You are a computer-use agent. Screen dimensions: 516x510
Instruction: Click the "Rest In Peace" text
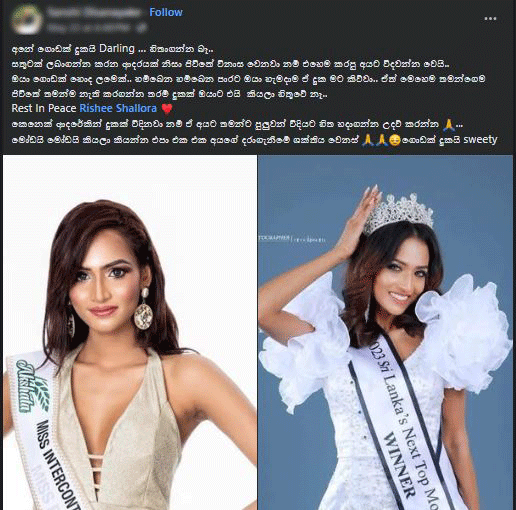44,108
